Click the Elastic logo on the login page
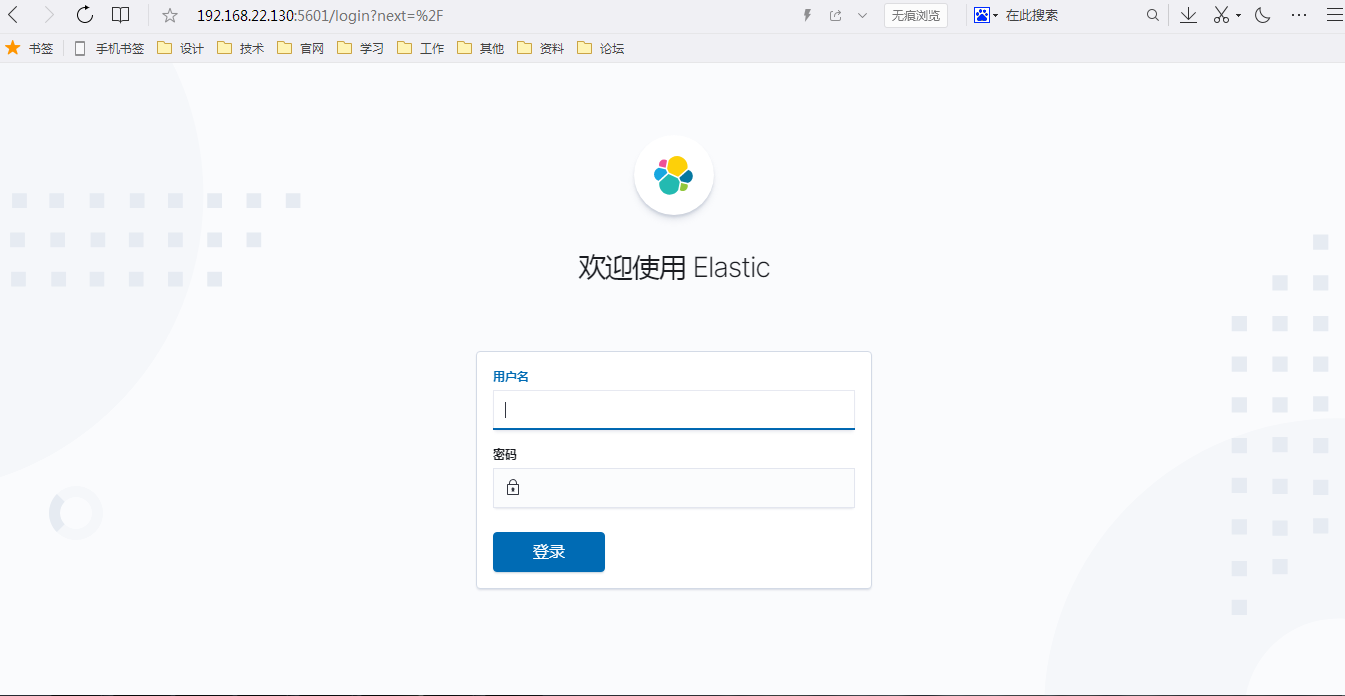Image resolution: width=1345 pixels, height=696 pixels. 673,174
